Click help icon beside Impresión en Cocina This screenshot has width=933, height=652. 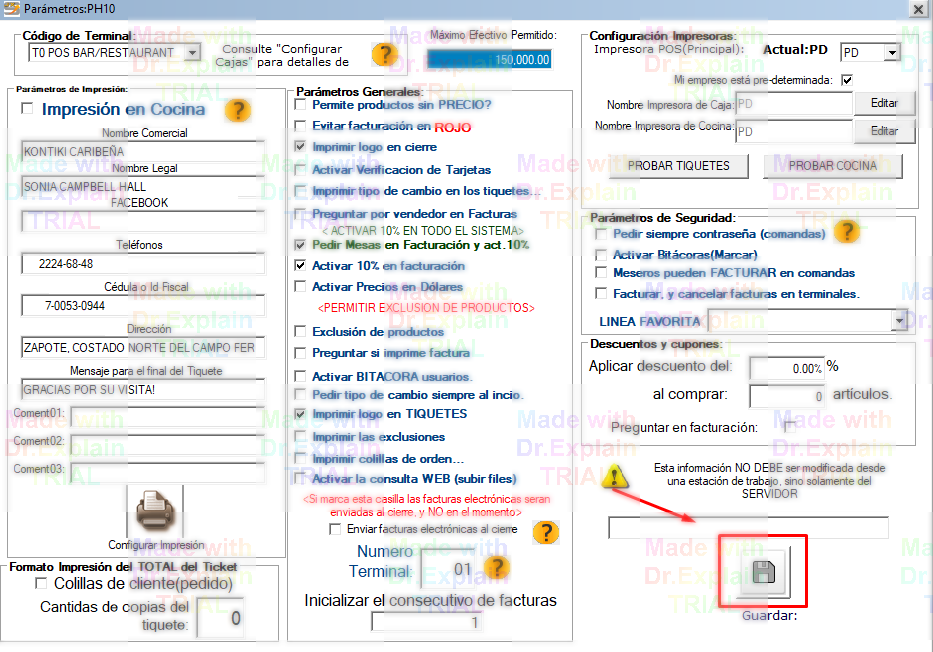click(237, 110)
